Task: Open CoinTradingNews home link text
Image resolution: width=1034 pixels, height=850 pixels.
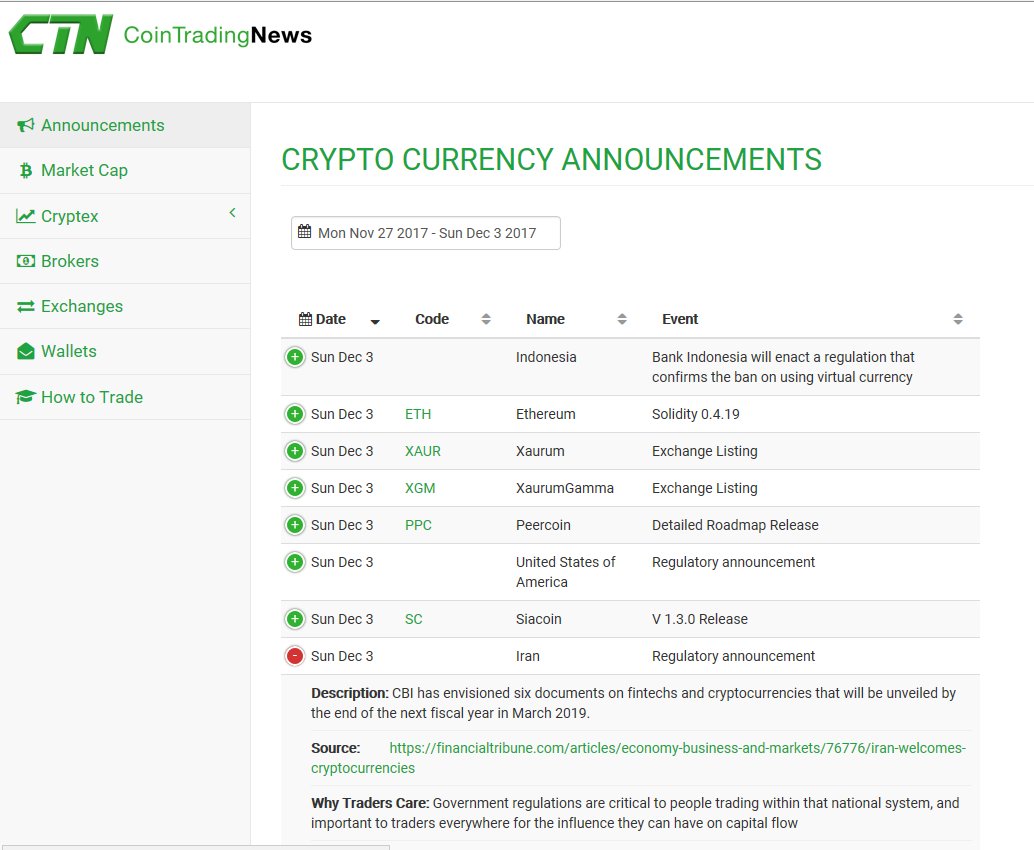Action: (218, 35)
